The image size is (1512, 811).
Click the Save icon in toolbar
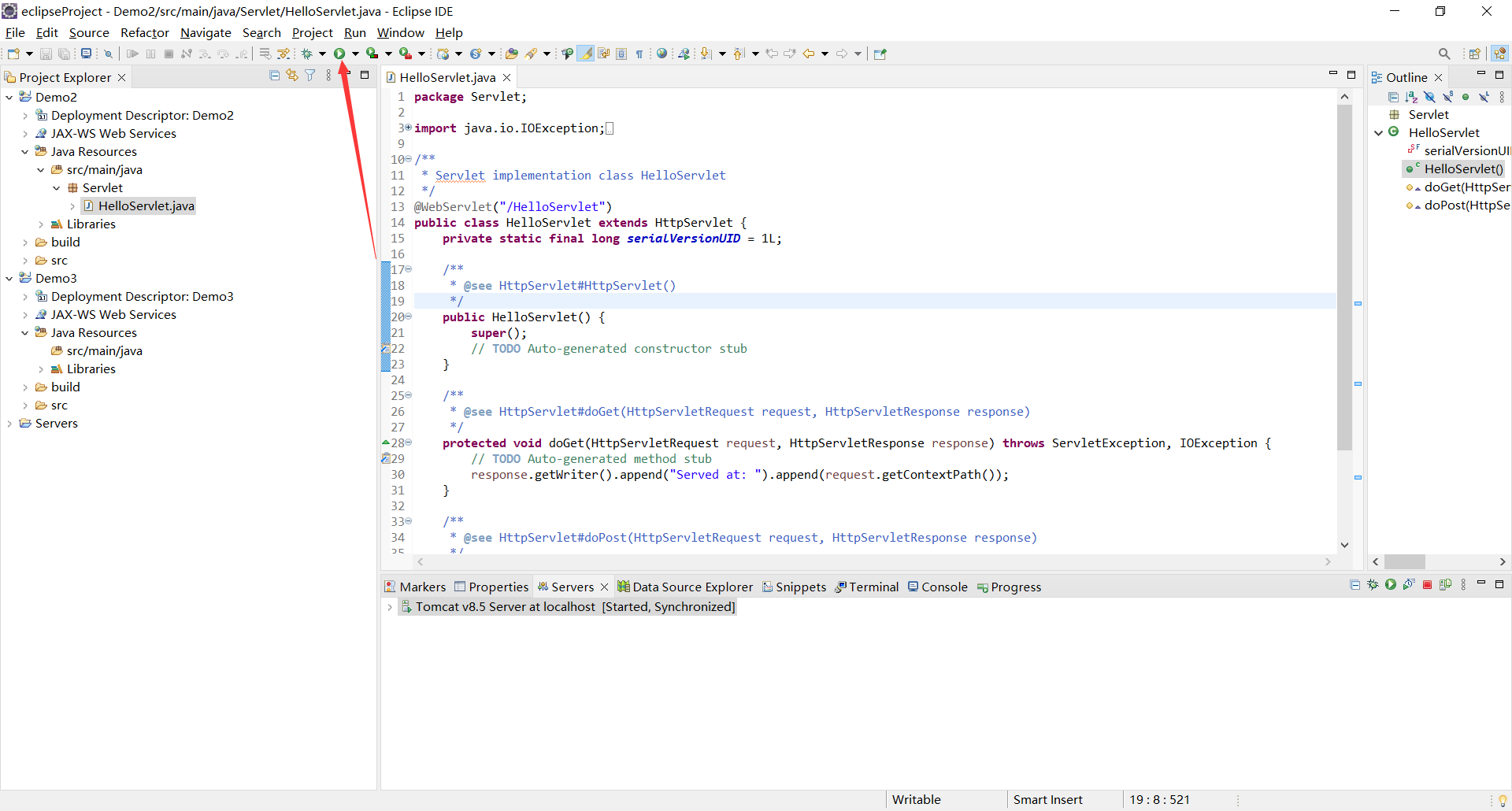(x=46, y=54)
